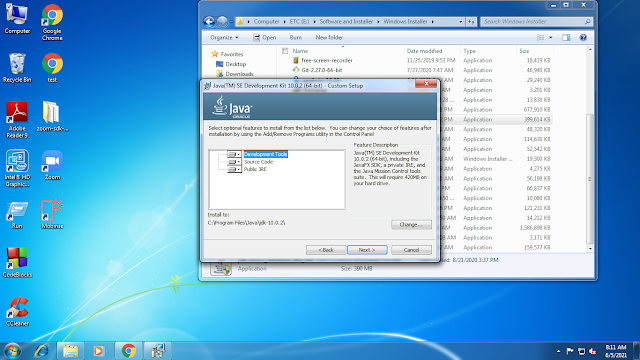Viewport: 640px width, 360px height.
Task: Close the Java Custom Setup dialog
Action: [426, 84]
